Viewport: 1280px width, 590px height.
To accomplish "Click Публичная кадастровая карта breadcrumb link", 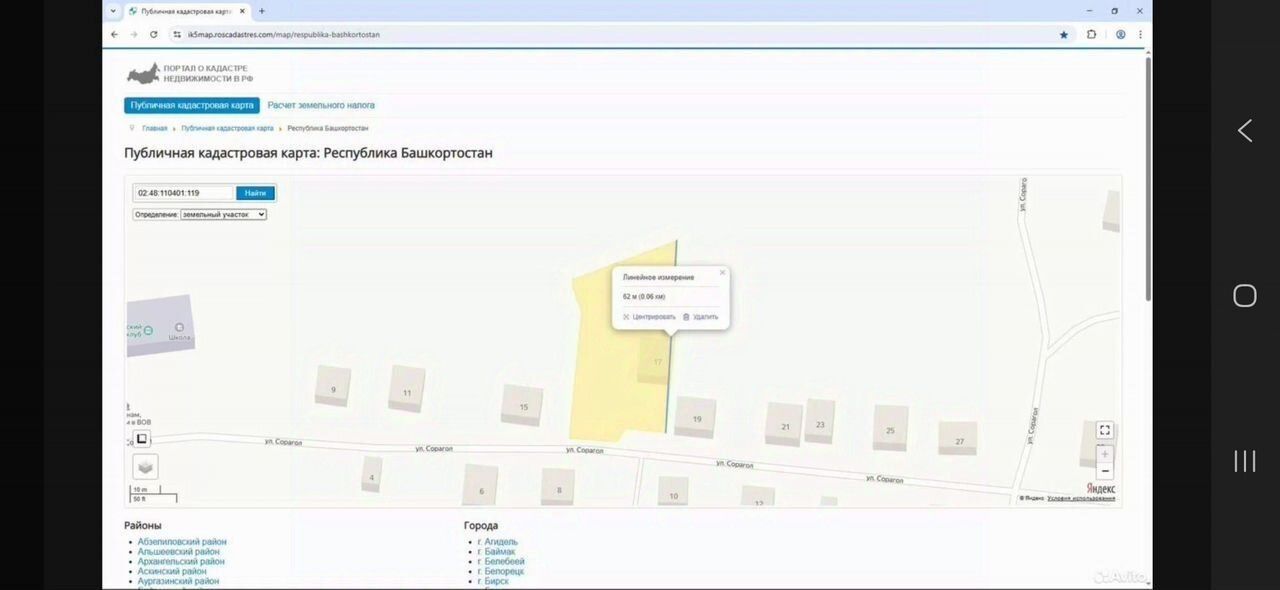I will click(227, 129).
